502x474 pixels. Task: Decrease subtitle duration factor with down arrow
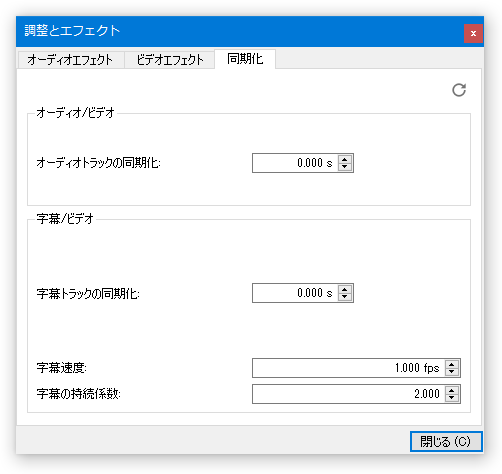tap(452, 398)
